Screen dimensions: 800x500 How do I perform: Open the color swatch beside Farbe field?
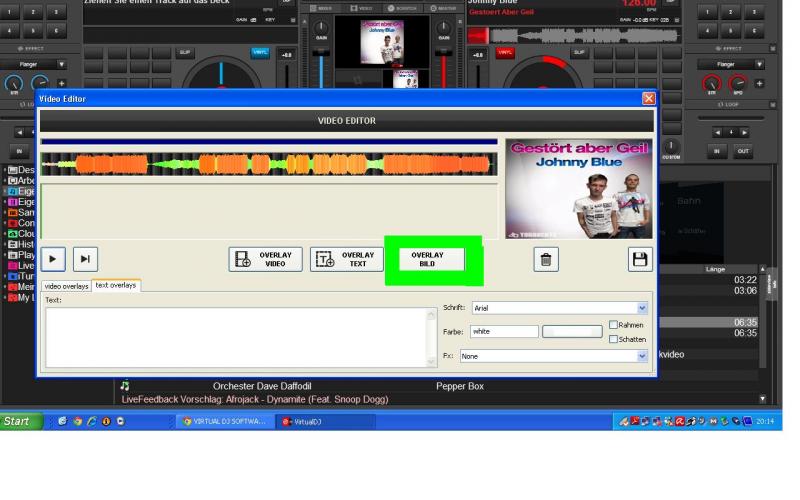[572, 332]
